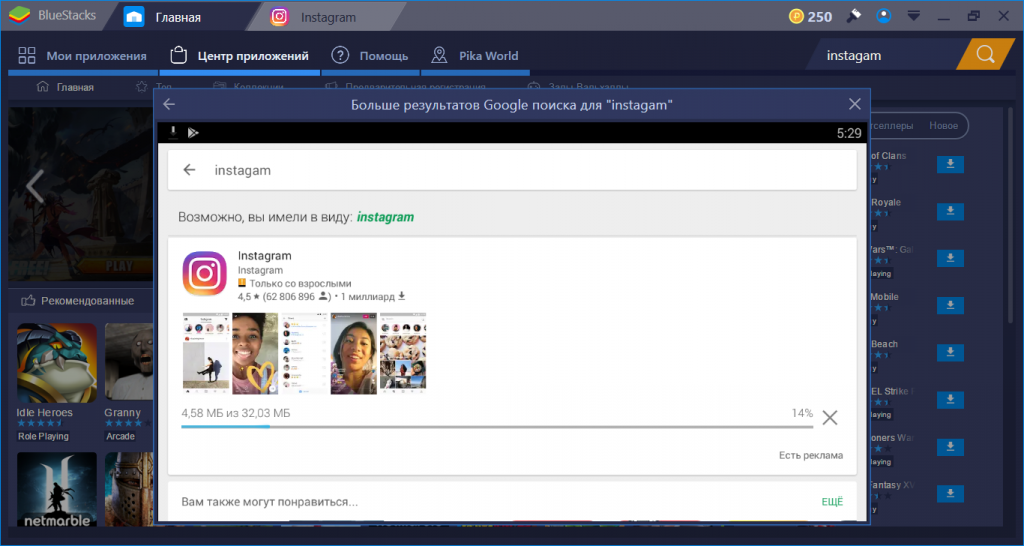The width and height of the screenshot is (1024, 546).
Task: Open the theme brush icon in title bar
Action: (853, 16)
